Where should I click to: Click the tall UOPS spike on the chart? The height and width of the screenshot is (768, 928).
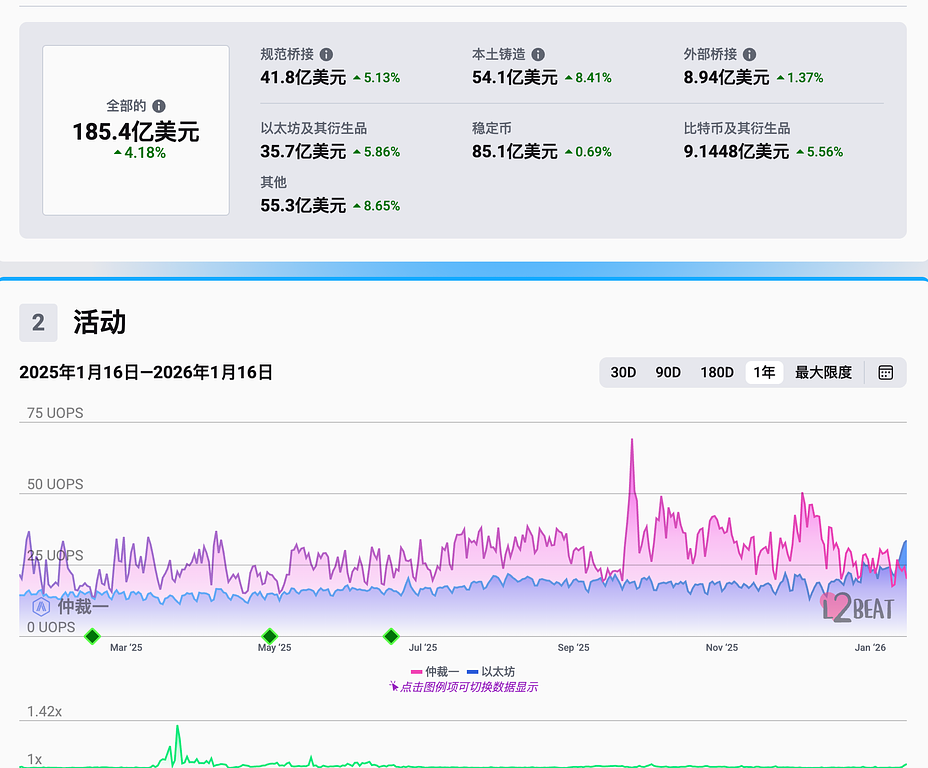pos(632,442)
